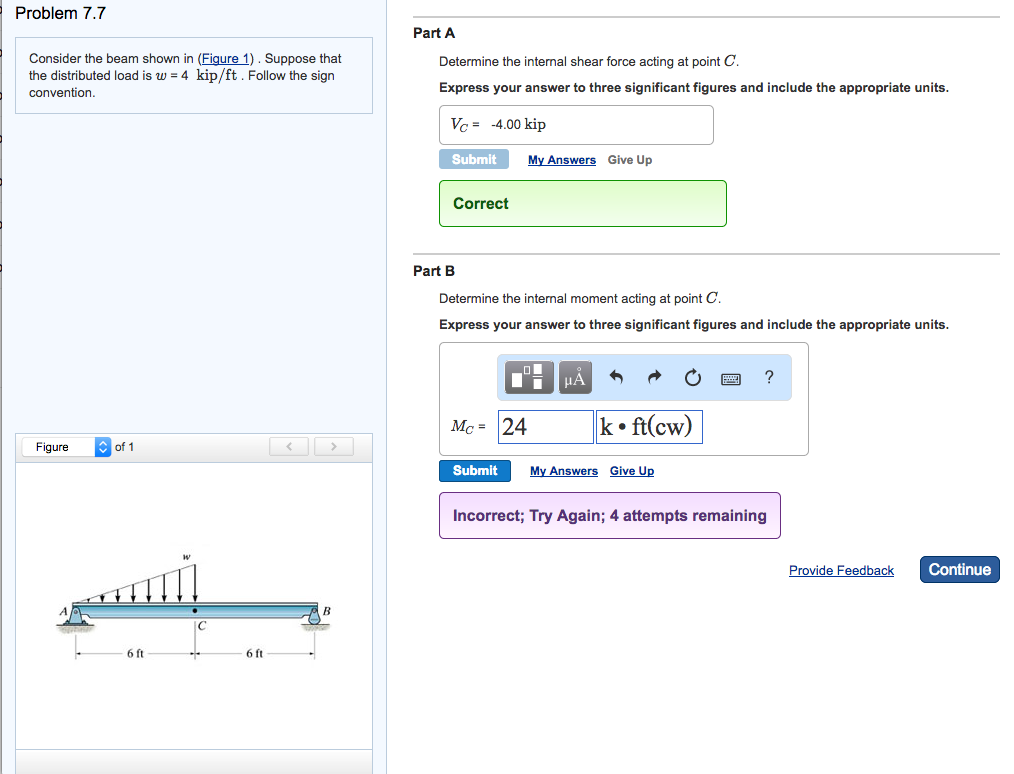The width and height of the screenshot is (1014, 774).
Task: Open the µÅ symbols palette
Action: pyautogui.click(x=575, y=377)
